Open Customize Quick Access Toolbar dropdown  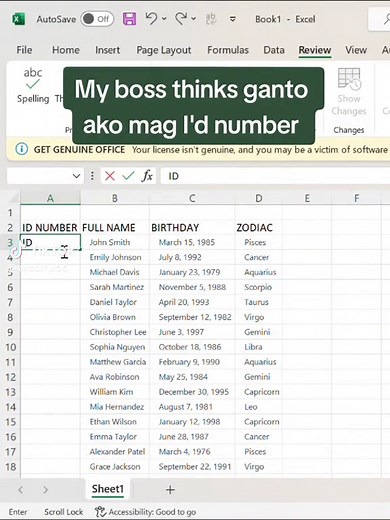pyautogui.click(x=233, y=19)
